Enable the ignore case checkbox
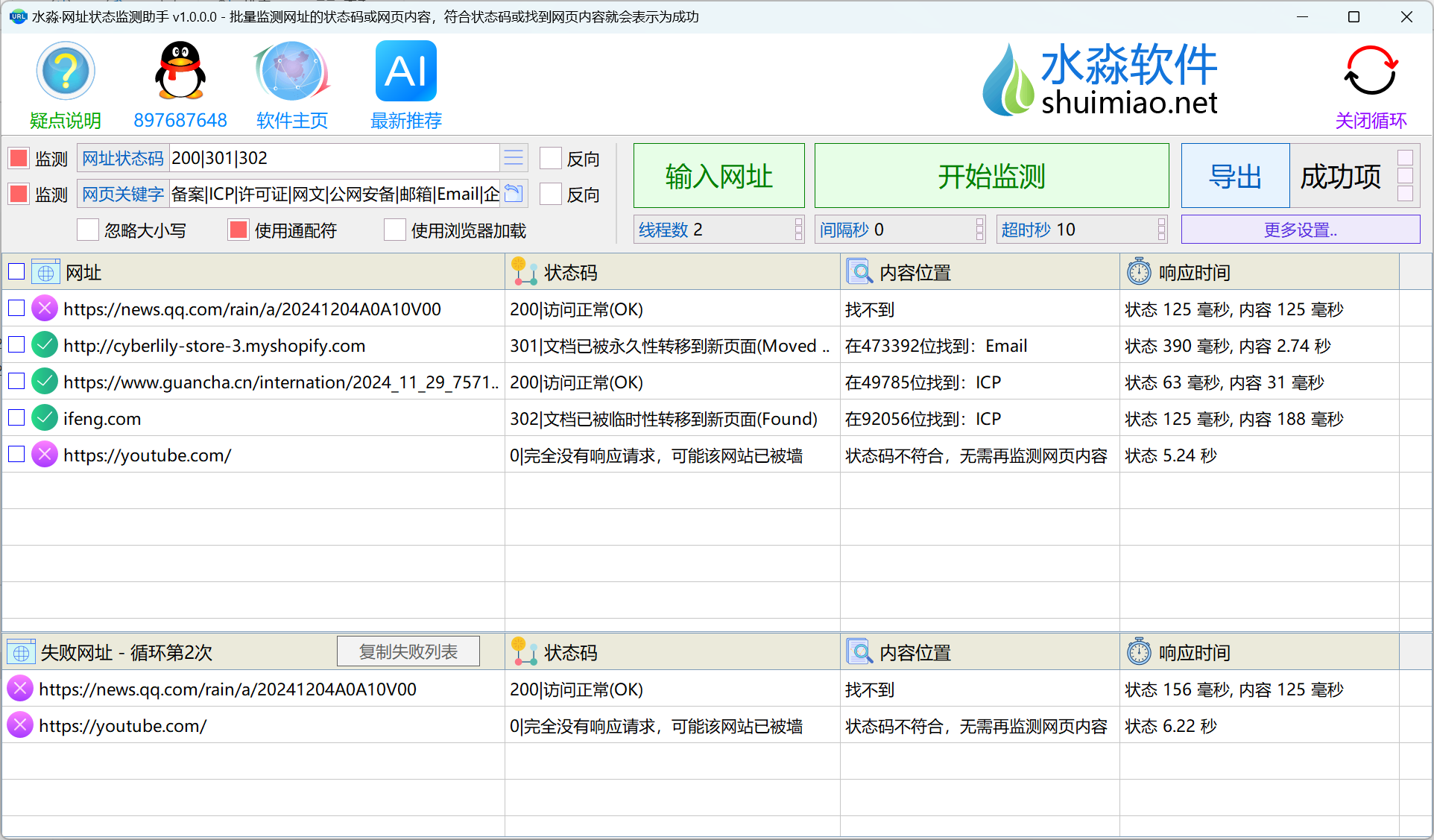 [x=88, y=230]
